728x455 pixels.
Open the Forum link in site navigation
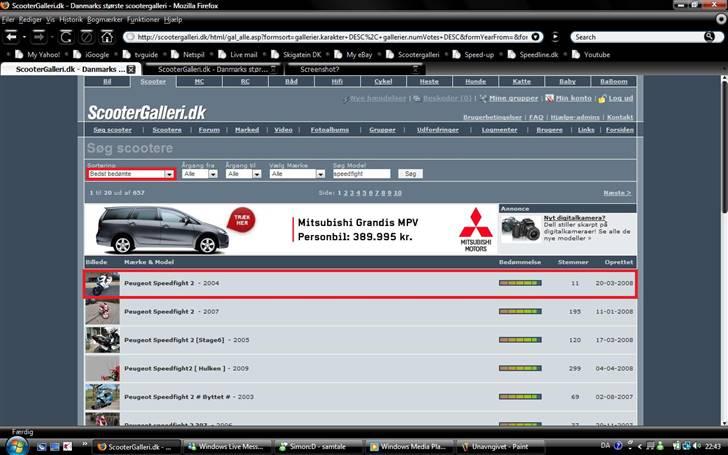209,130
